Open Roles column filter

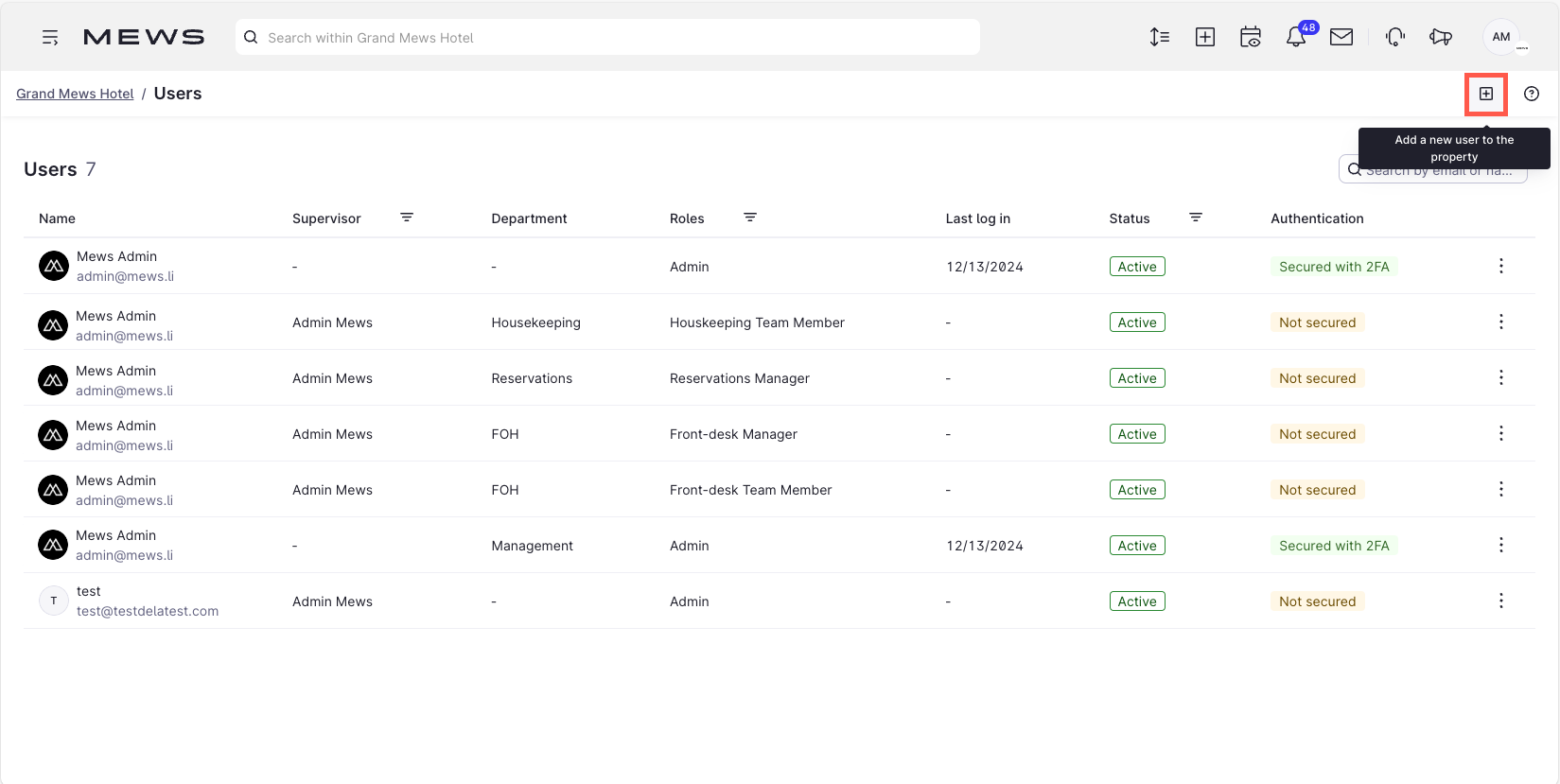(x=750, y=218)
